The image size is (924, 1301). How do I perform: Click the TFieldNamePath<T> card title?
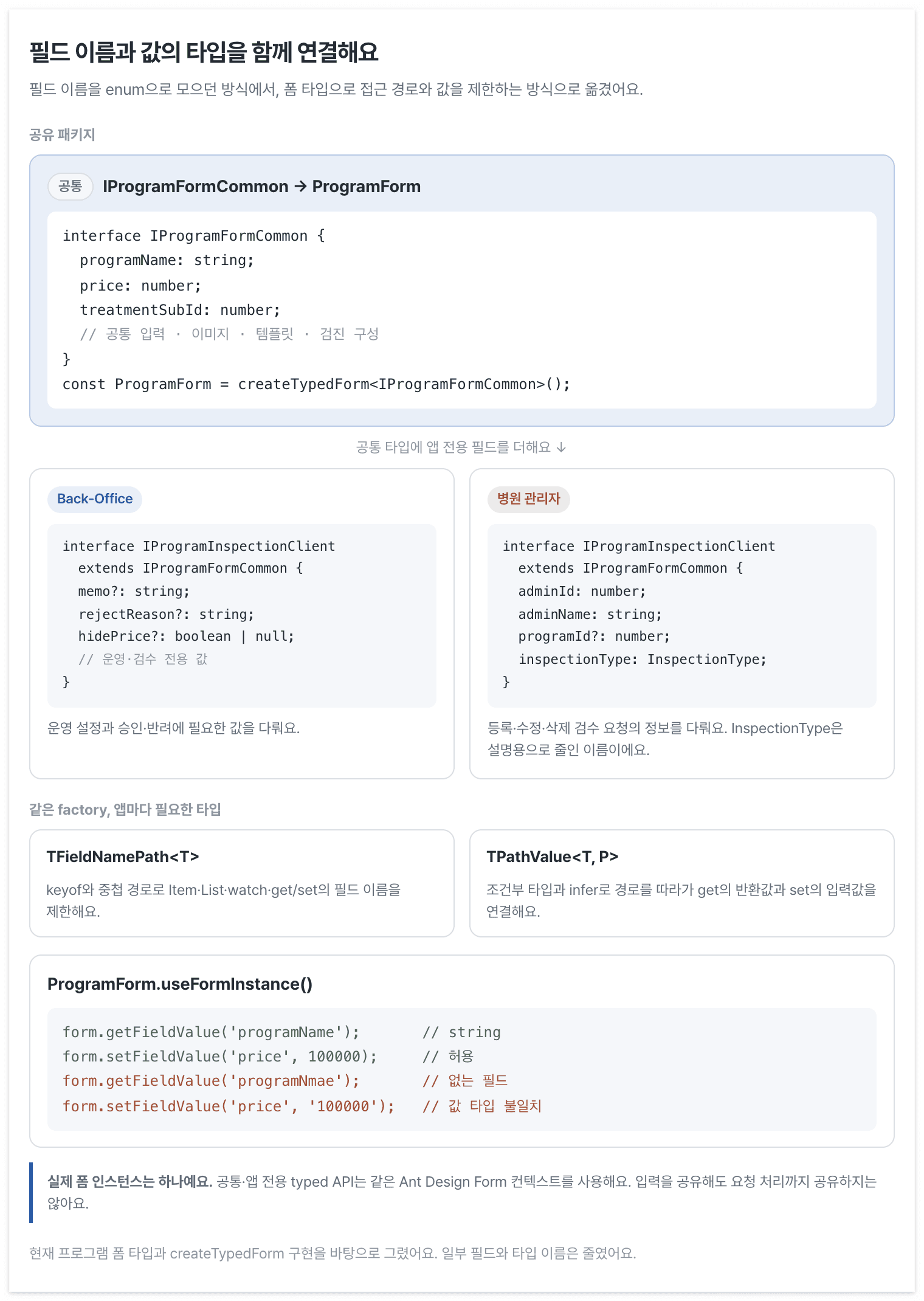coord(123,857)
